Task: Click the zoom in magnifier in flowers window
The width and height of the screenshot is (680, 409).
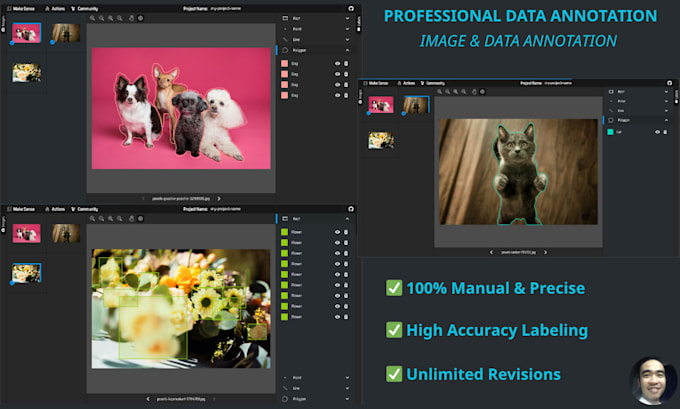Action: click(92, 219)
